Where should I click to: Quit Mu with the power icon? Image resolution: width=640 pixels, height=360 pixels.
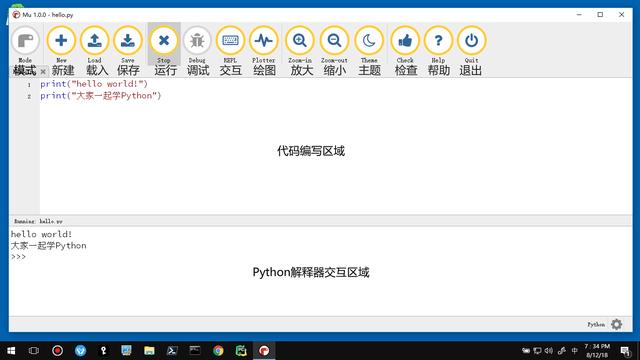[471, 41]
